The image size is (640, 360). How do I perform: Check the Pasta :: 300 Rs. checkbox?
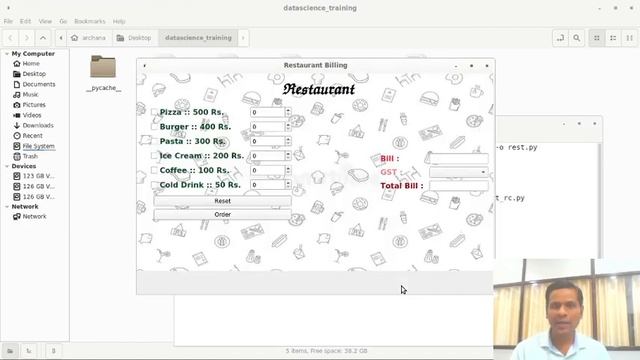(154, 141)
